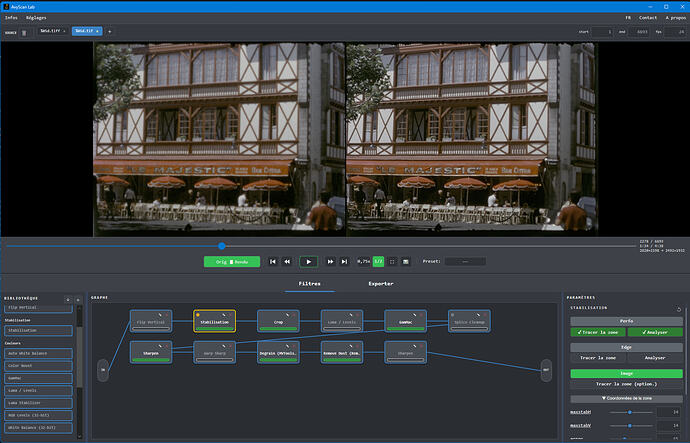Expand Coordonnées de la zone section

click(x=626, y=398)
